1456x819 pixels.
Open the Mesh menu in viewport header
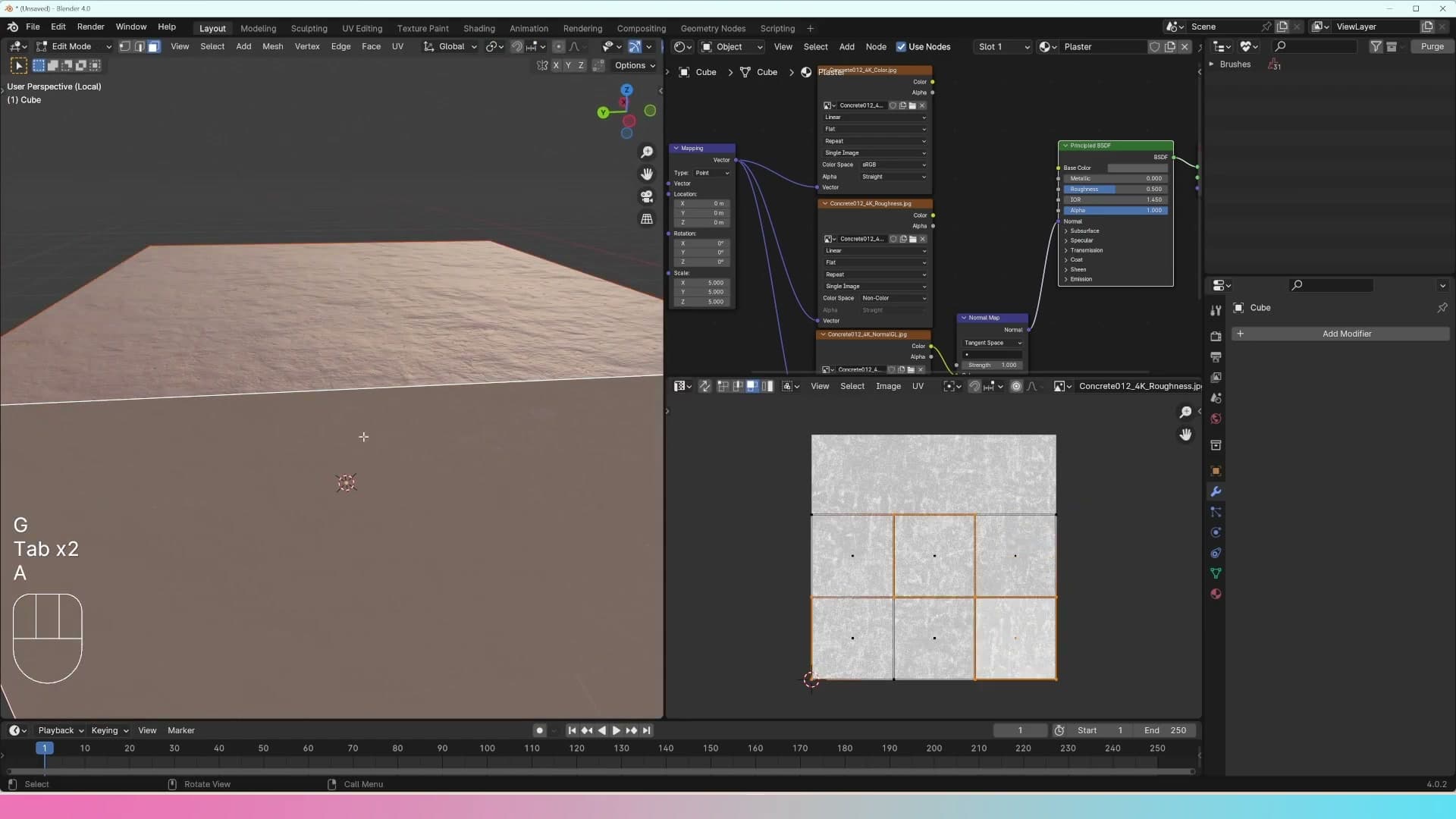272,47
